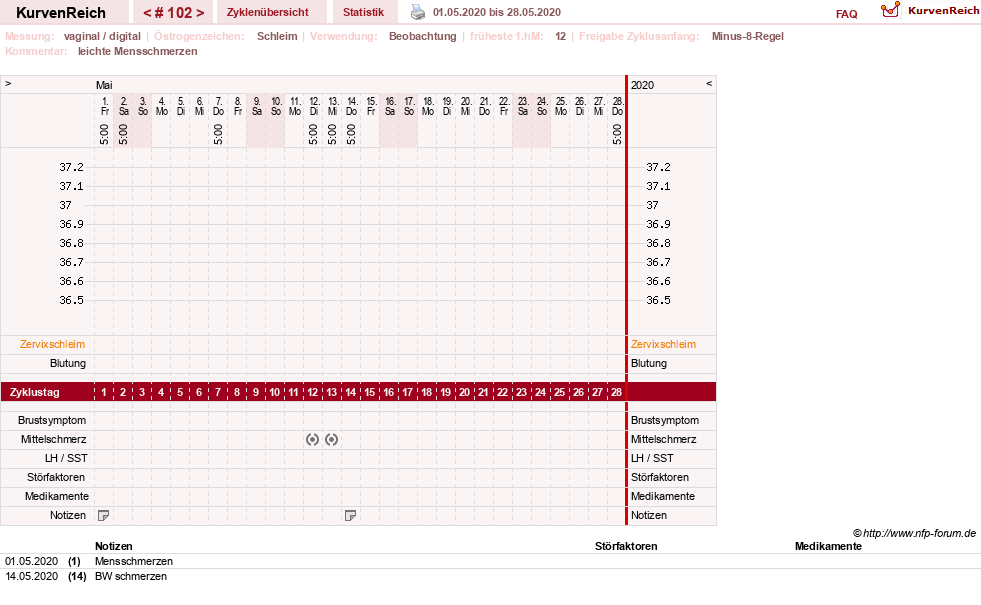
Task: Open the FAQ link
Action: tap(846, 14)
